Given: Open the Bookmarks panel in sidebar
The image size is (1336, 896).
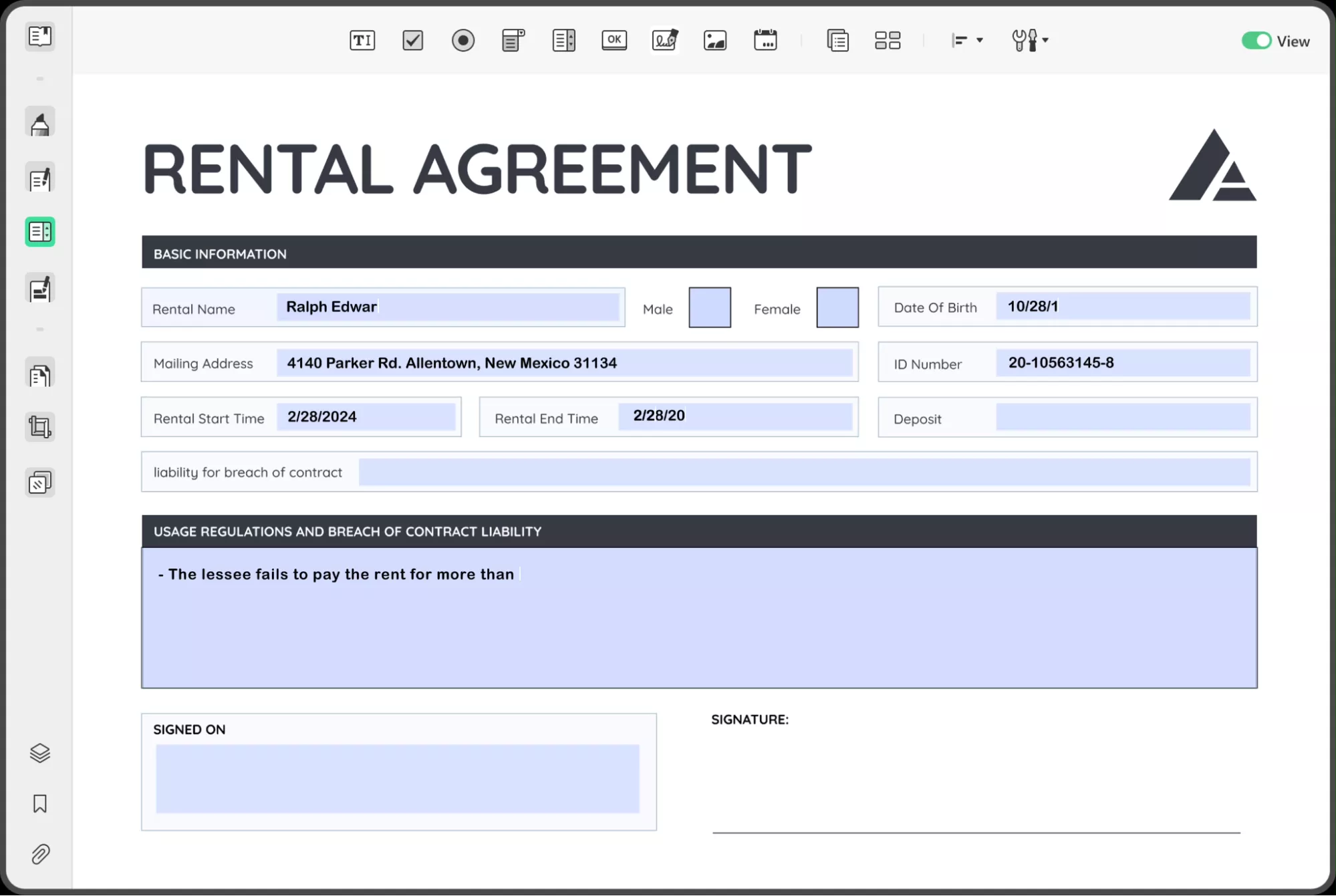Looking at the screenshot, I should point(40,803).
